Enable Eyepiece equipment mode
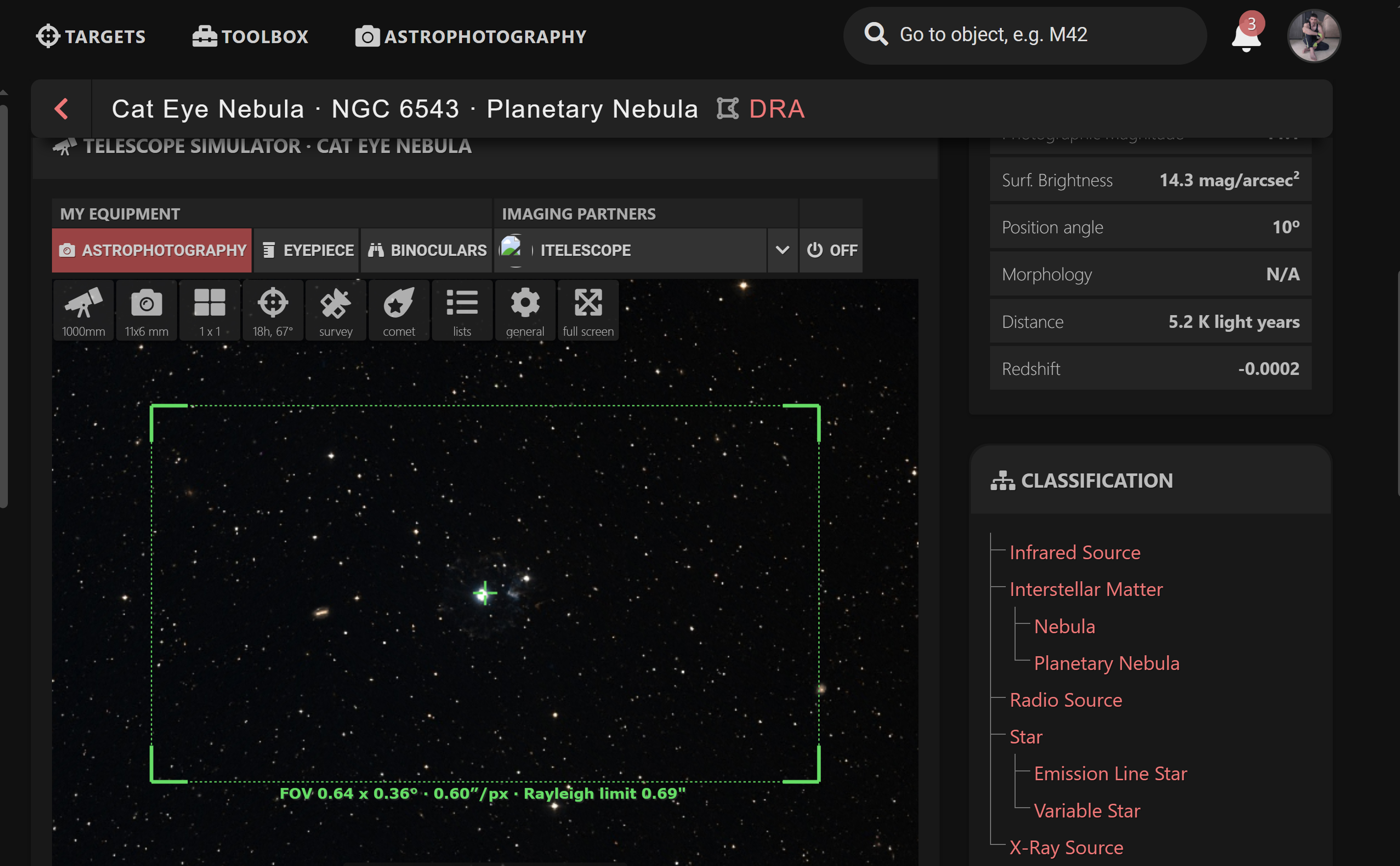Image resolution: width=1400 pixels, height=866 pixels. pyautogui.click(x=307, y=250)
